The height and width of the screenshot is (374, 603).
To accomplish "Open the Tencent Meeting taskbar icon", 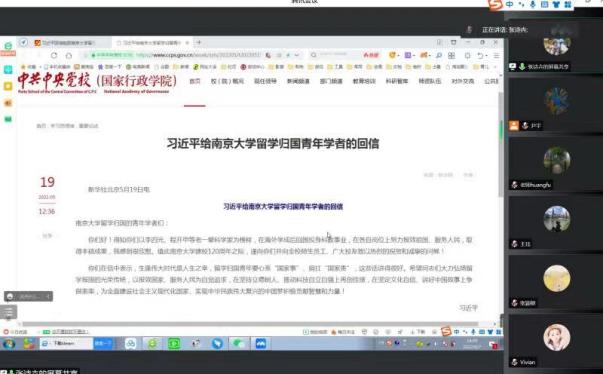I will click(x=261, y=343).
